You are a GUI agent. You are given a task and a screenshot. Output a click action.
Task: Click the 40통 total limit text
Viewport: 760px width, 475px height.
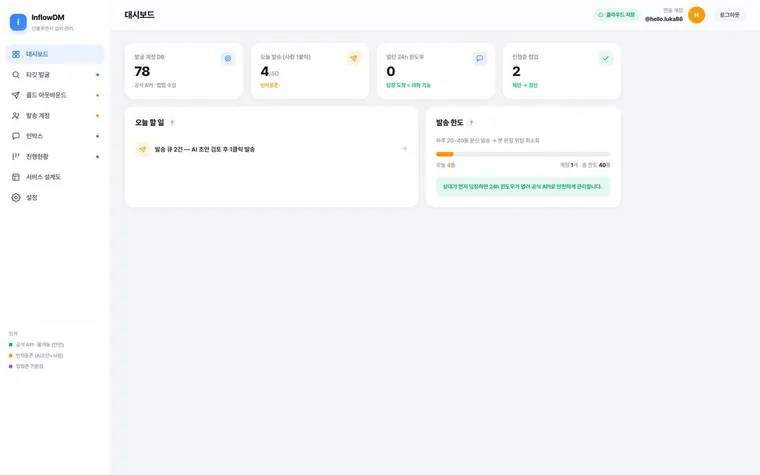click(x=604, y=165)
